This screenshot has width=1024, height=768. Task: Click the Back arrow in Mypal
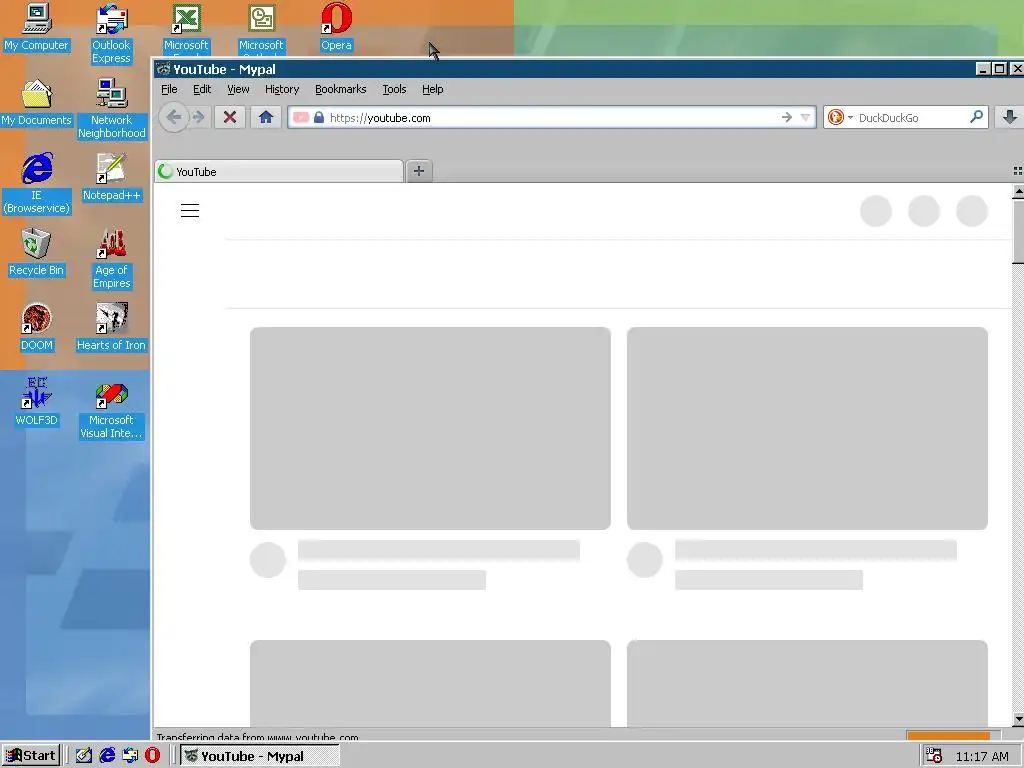pos(174,118)
